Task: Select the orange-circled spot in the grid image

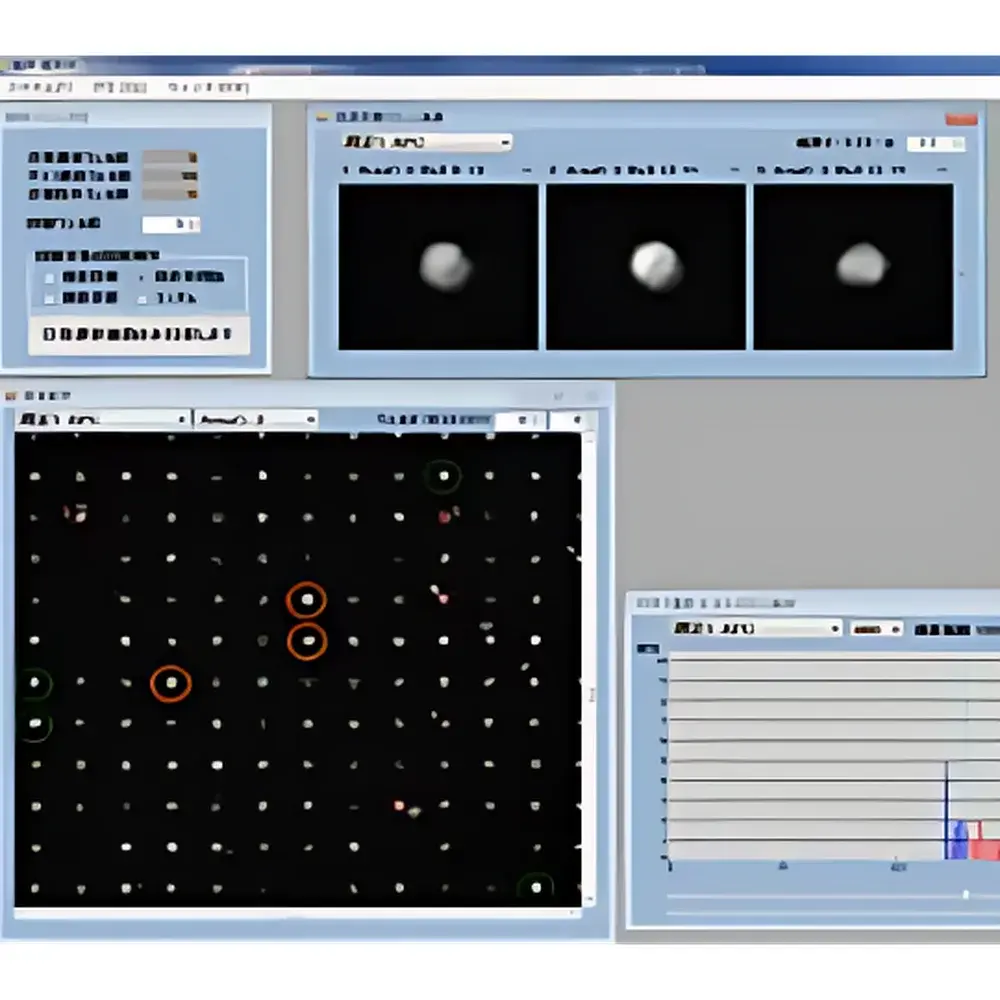Action: pos(307,600)
